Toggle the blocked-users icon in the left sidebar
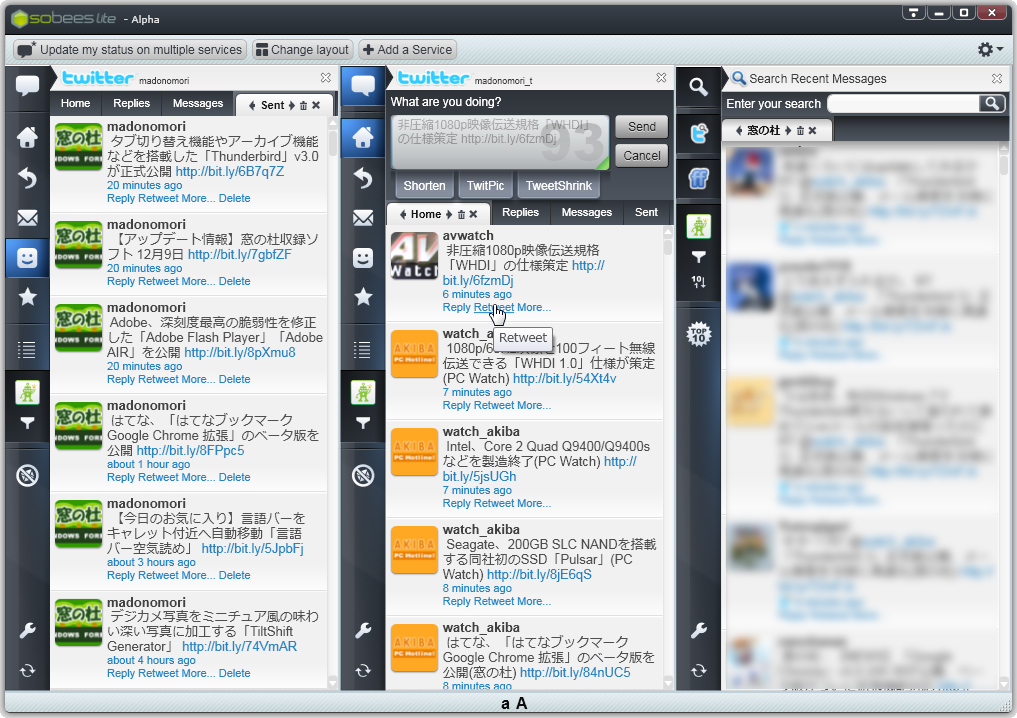 pos(27,476)
